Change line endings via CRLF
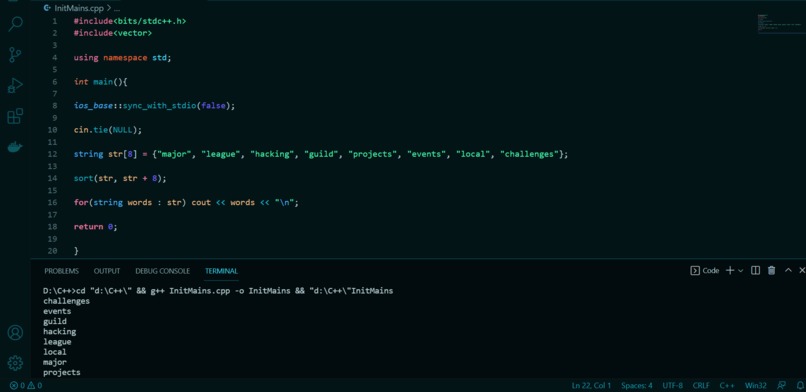Screen dimensions: 806x392 click(701, 385)
